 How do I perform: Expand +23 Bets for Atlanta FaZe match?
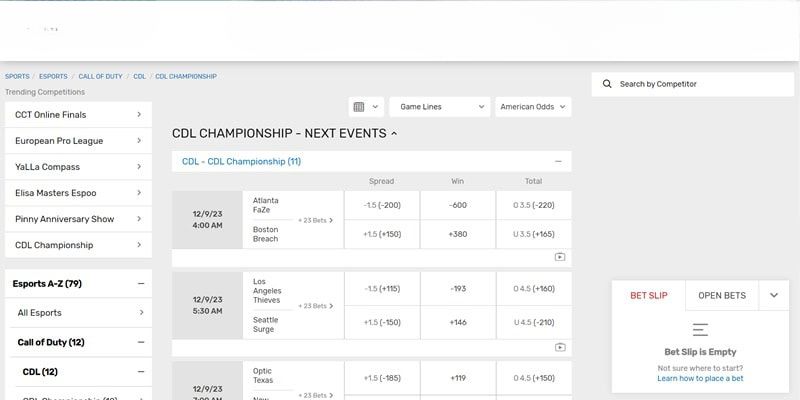click(x=316, y=220)
